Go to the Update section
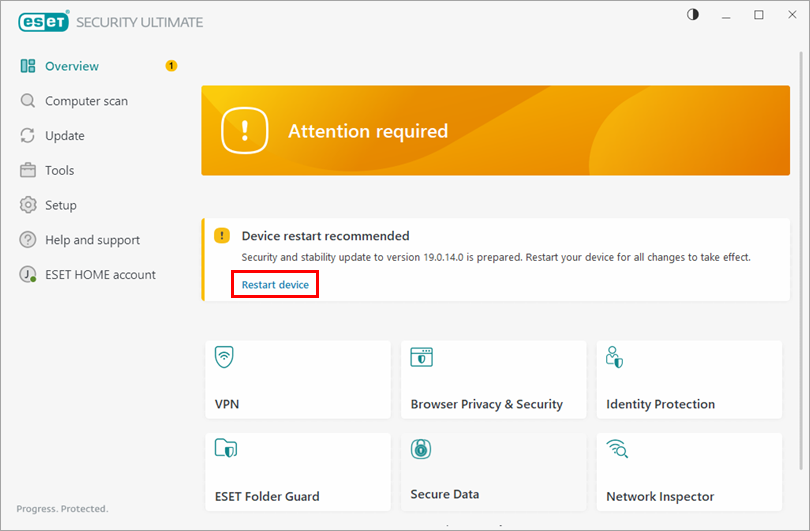This screenshot has width=810, height=531. pos(65,136)
